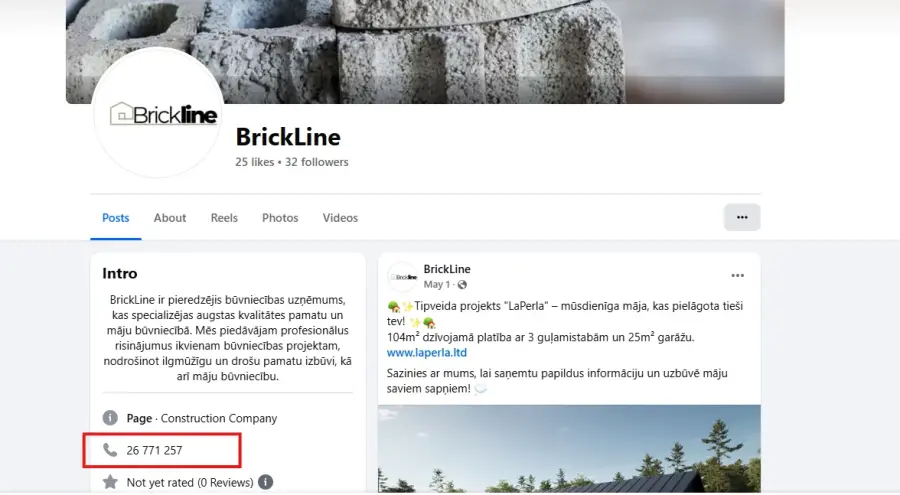
Task: Switch to the Reels tab
Action: pos(224,218)
